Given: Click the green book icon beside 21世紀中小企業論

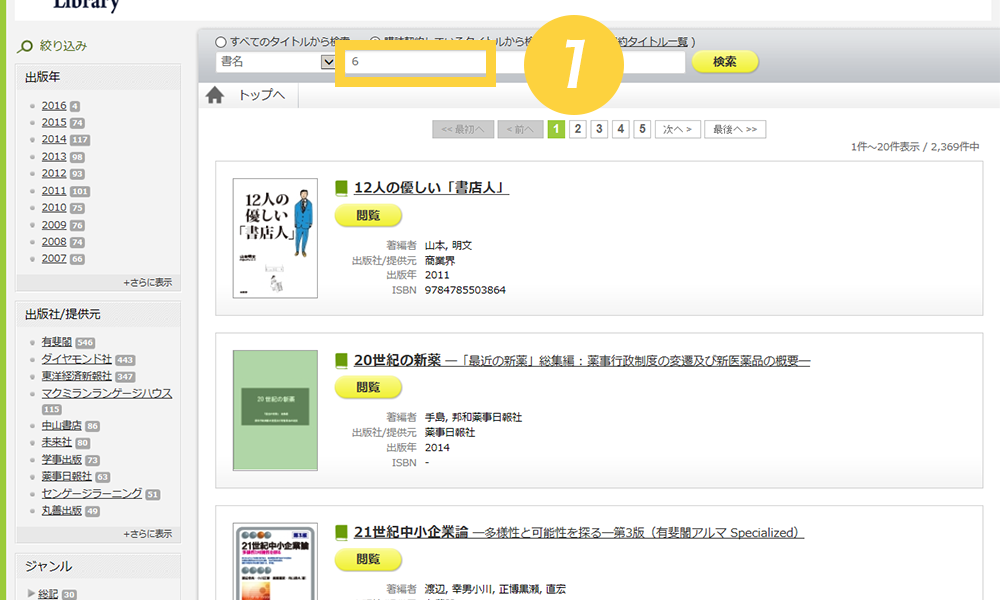Looking at the screenshot, I should (x=341, y=532).
